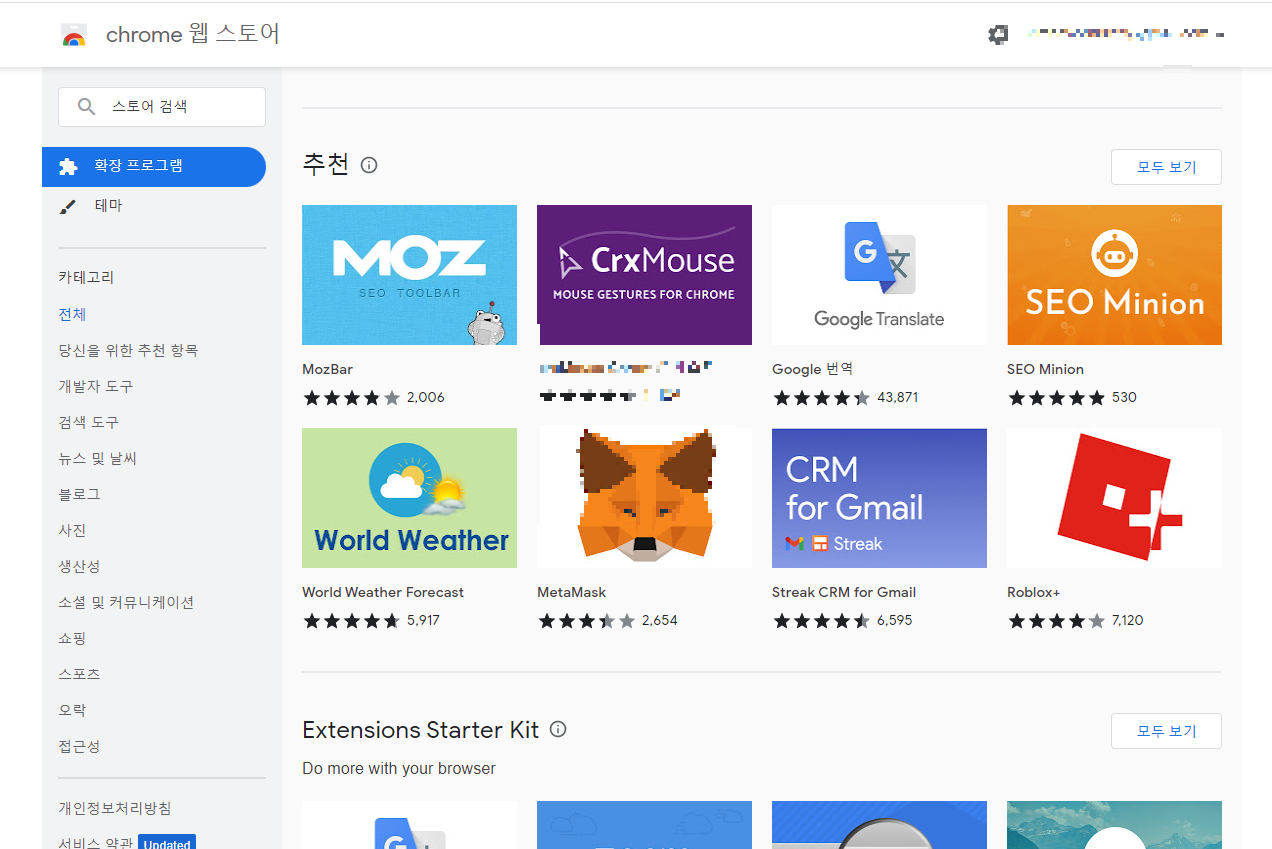Click the Google 번역 extension title
This screenshot has width=1272, height=849.
pos(812,369)
